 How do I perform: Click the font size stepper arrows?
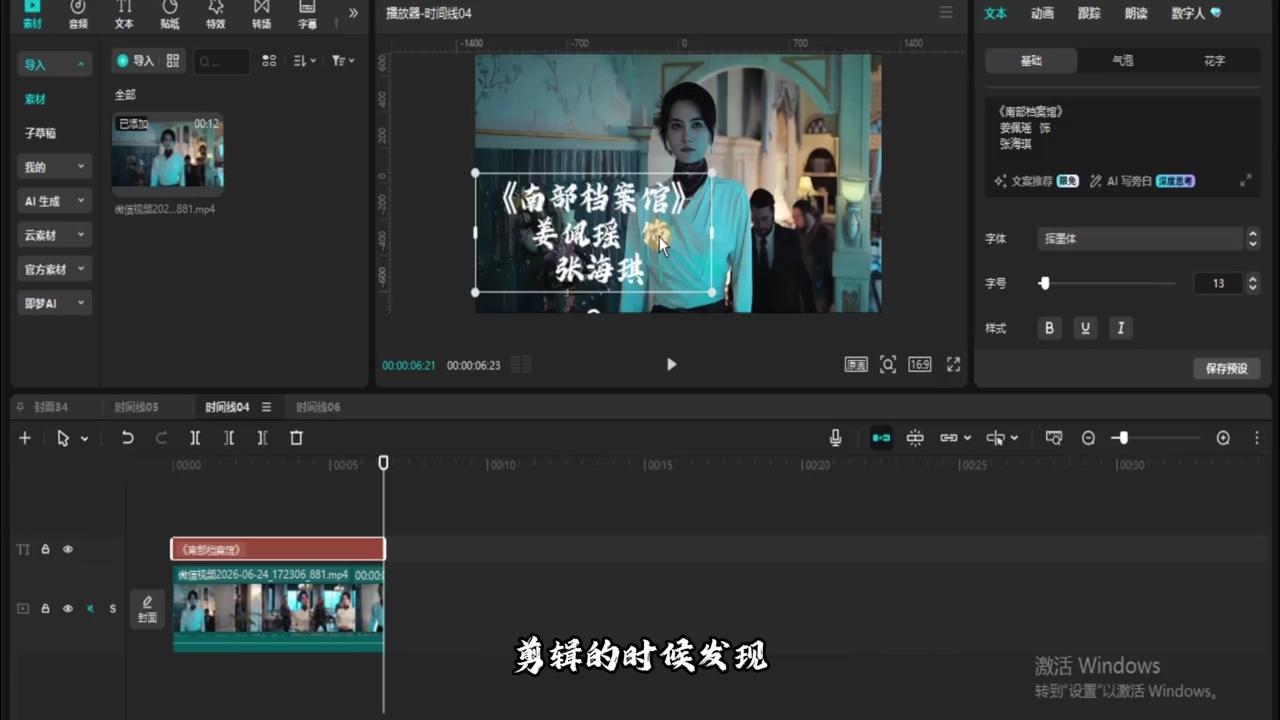(x=1252, y=283)
